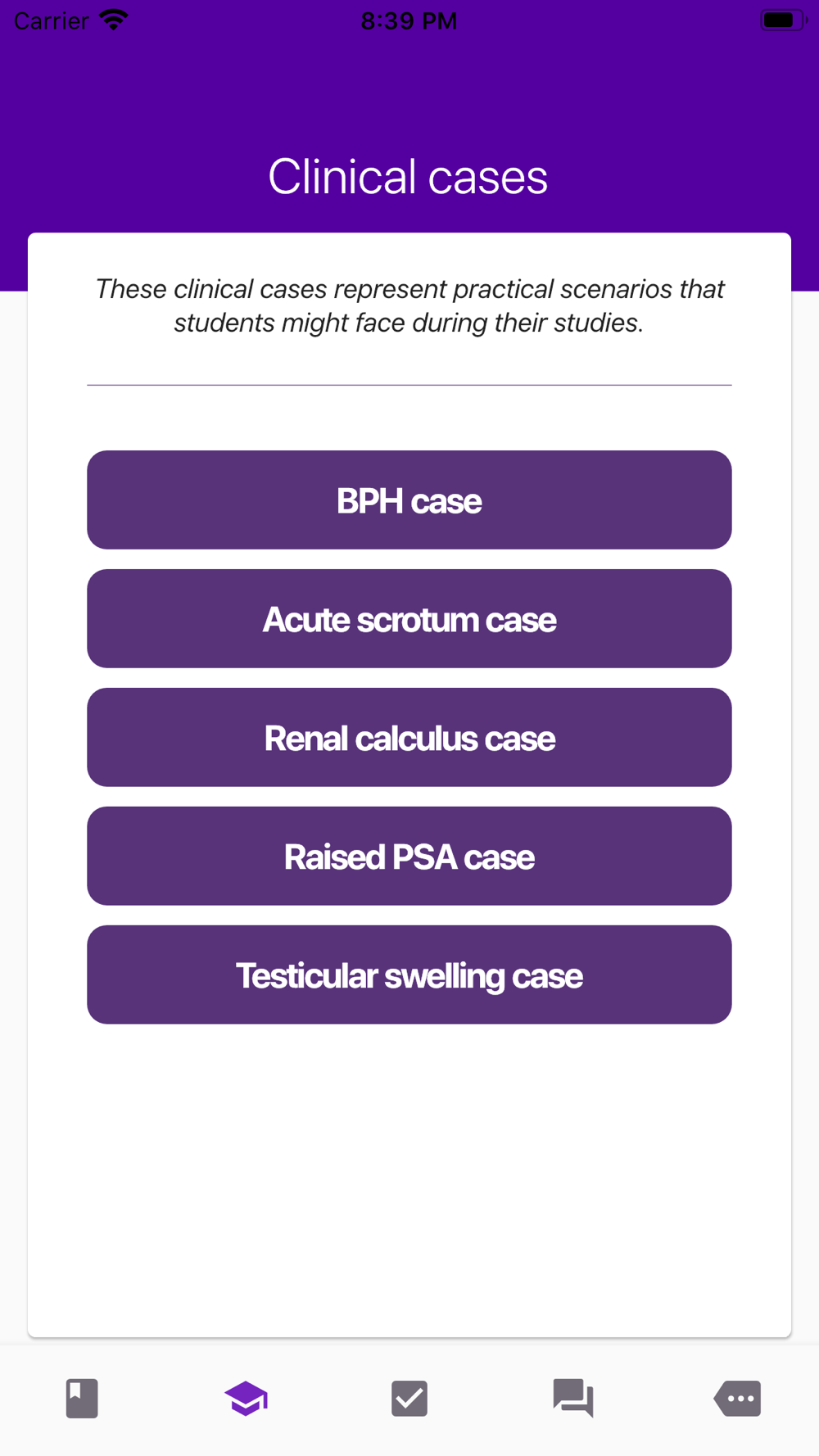
Task: Select the graduation cap tab icon
Action: [x=246, y=1398]
